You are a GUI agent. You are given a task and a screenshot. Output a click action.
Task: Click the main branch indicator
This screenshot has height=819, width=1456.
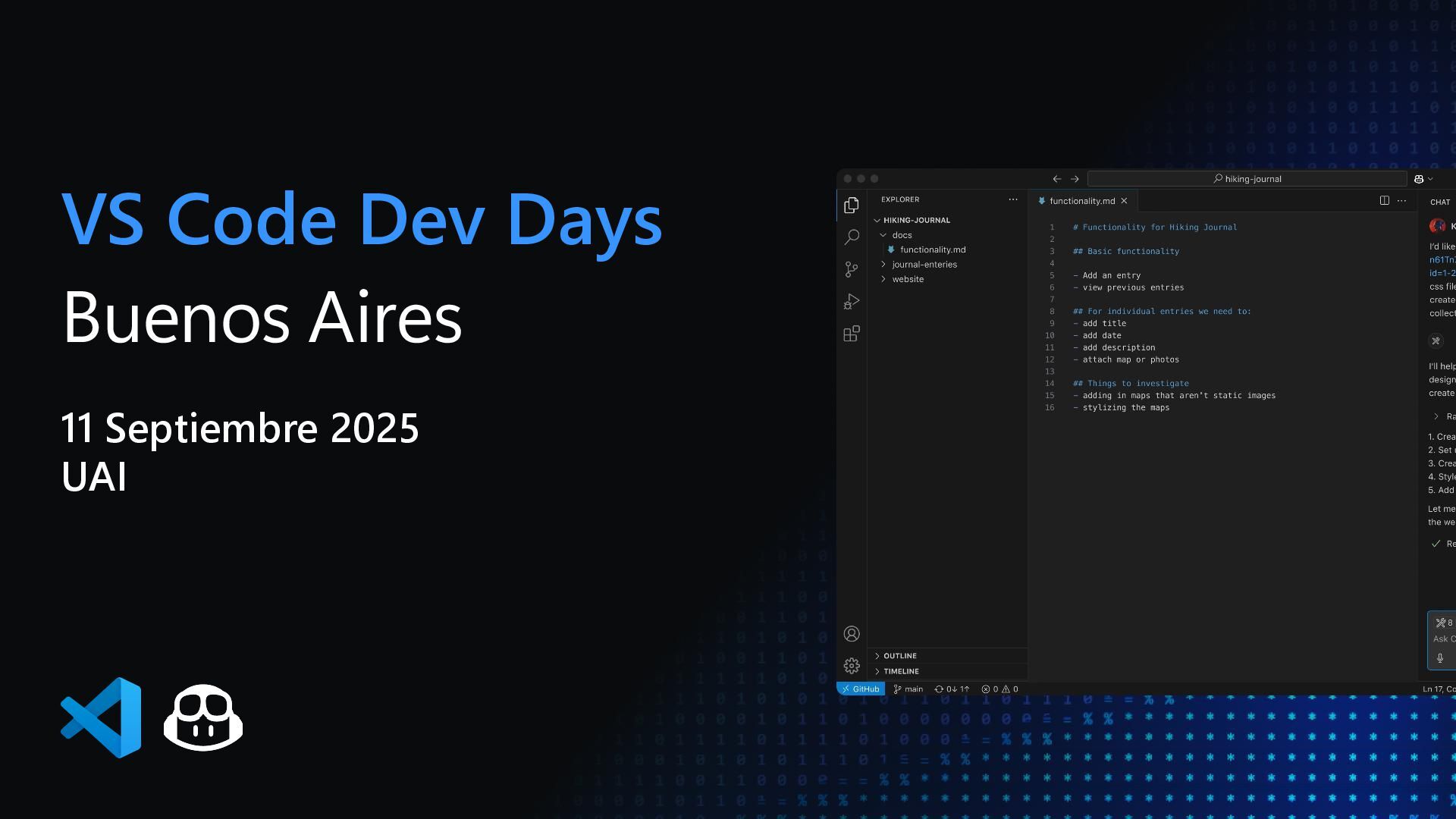(908, 689)
